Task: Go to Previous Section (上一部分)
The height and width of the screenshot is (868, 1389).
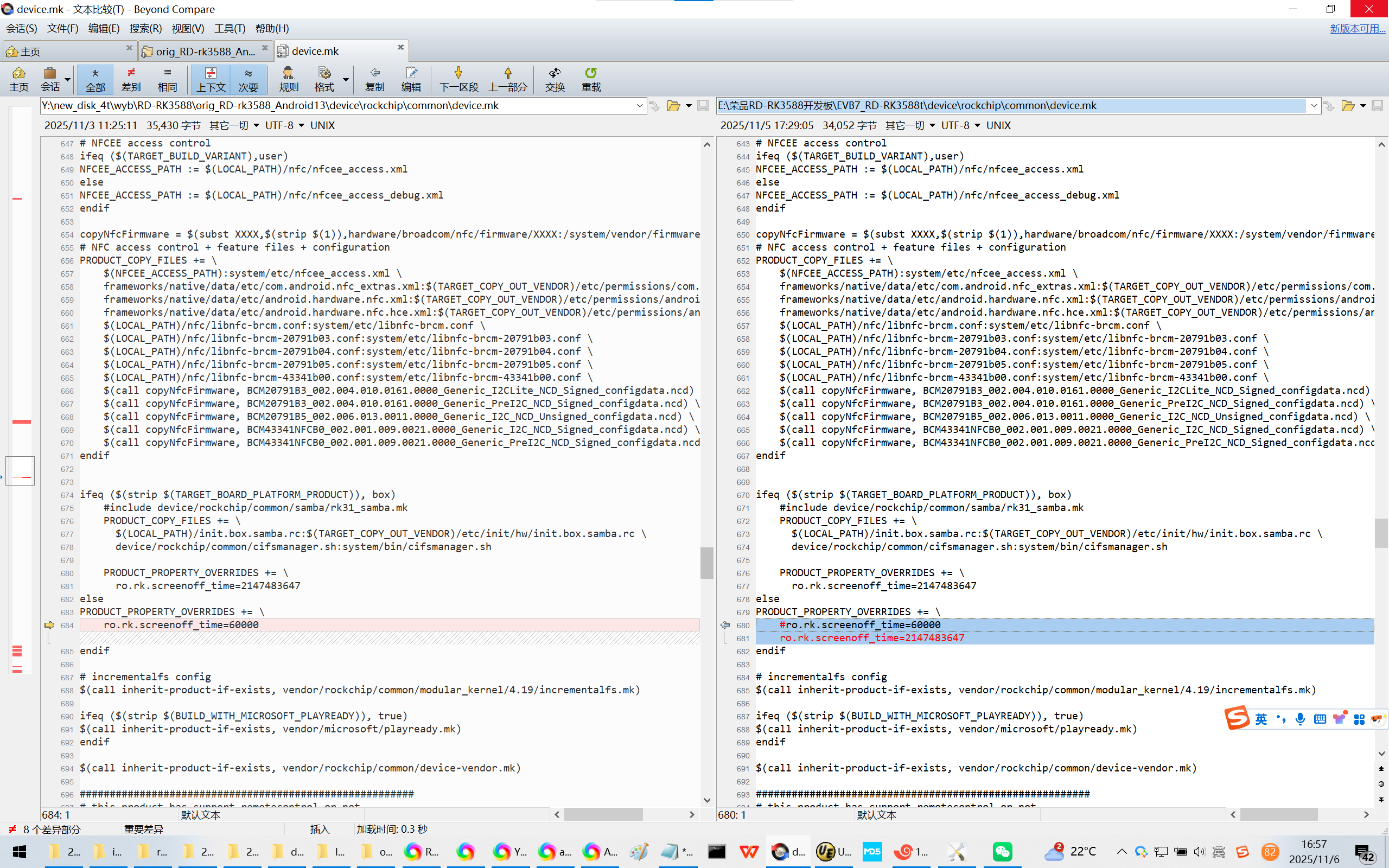Action: (x=507, y=79)
